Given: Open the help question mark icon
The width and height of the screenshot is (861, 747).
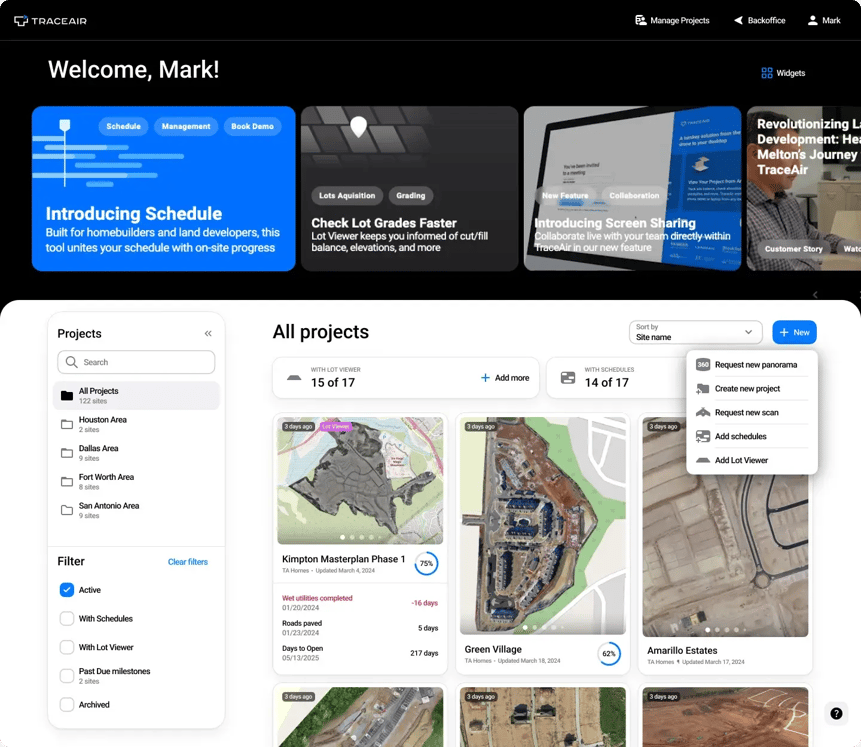Looking at the screenshot, I should coord(836,713).
